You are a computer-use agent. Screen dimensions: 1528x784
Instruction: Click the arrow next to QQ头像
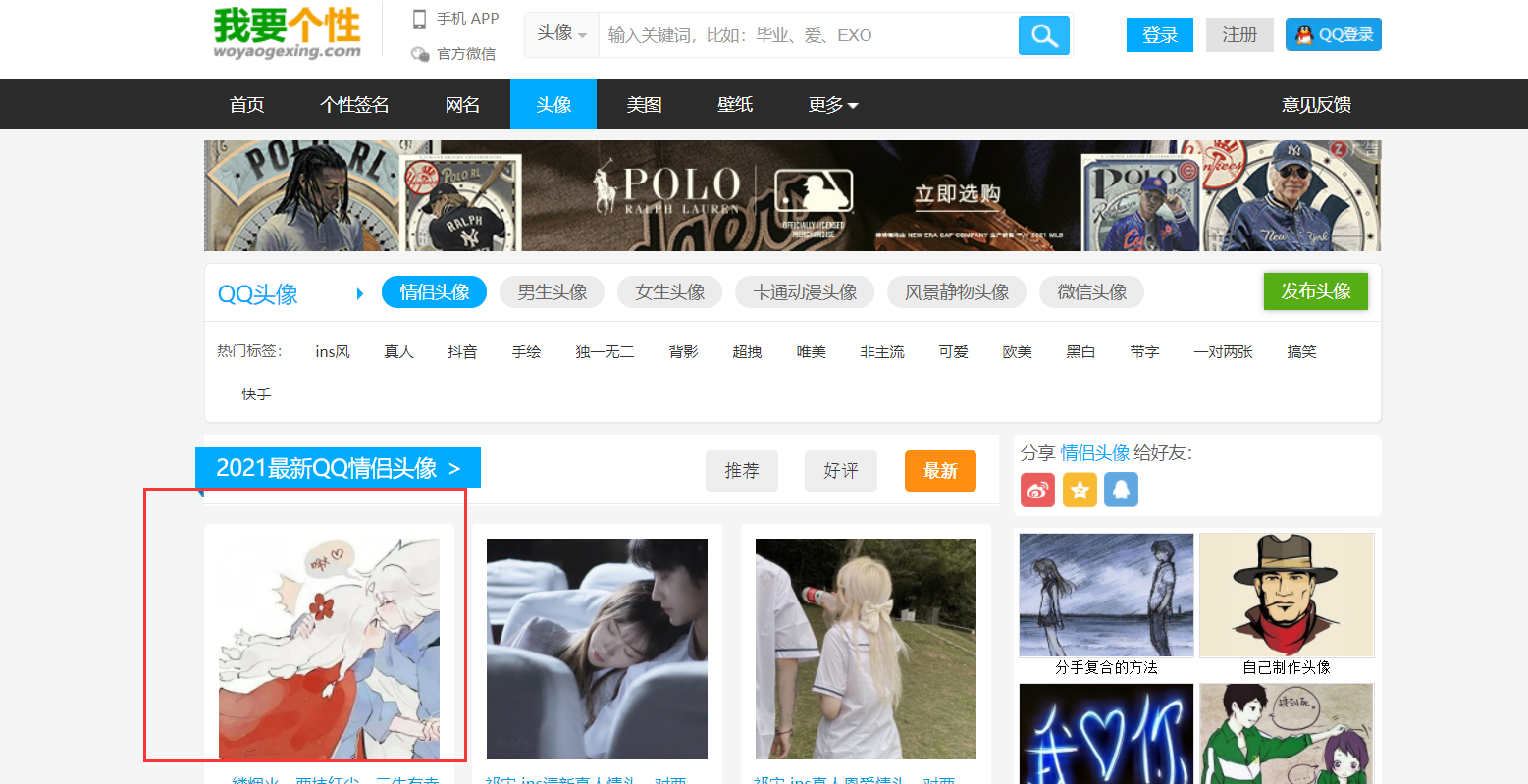pyautogui.click(x=360, y=293)
